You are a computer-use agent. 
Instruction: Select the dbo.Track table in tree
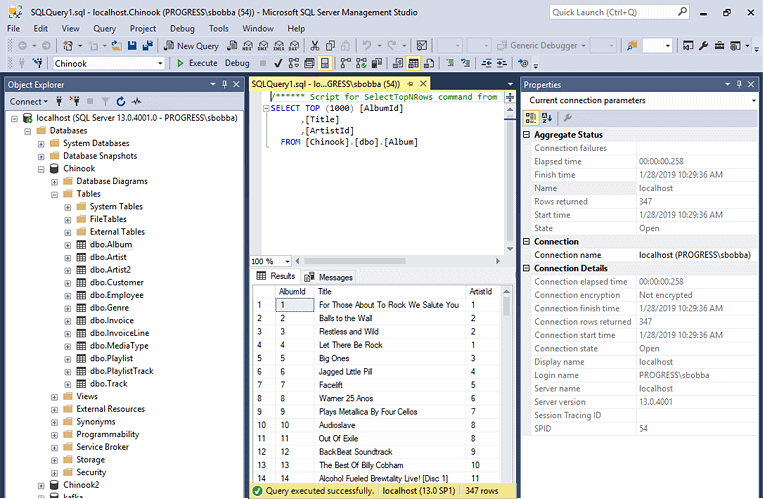click(109, 384)
